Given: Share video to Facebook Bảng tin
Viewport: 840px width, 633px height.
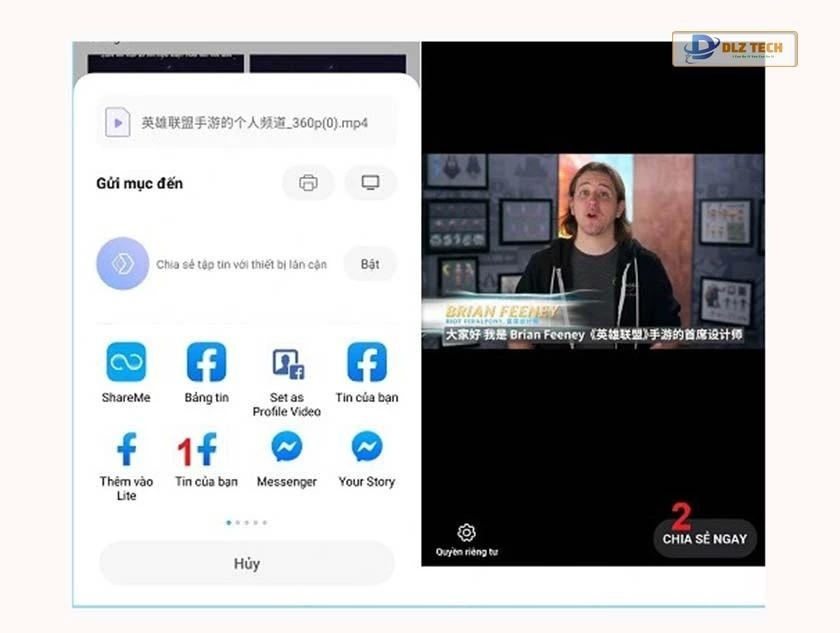Looking at the screenshot, I should [205, 363].
